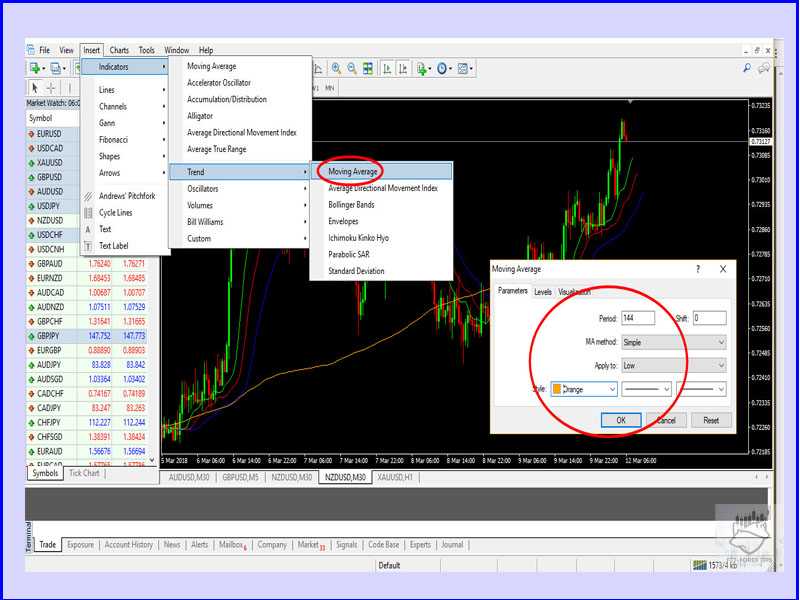The height and width of the screenshot is (600, 800).
Task: Expand the Channels submenu
Action: [x=125, y=107]
